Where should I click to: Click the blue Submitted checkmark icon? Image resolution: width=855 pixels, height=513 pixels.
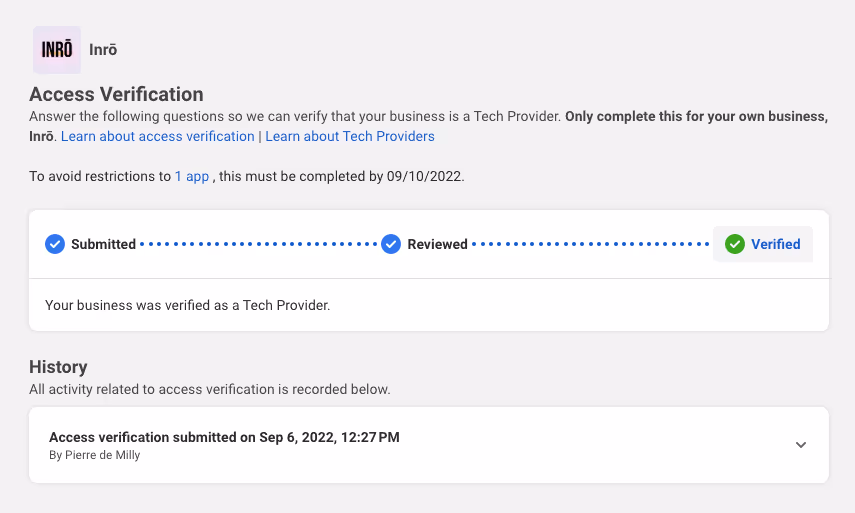tap(55, 244)
